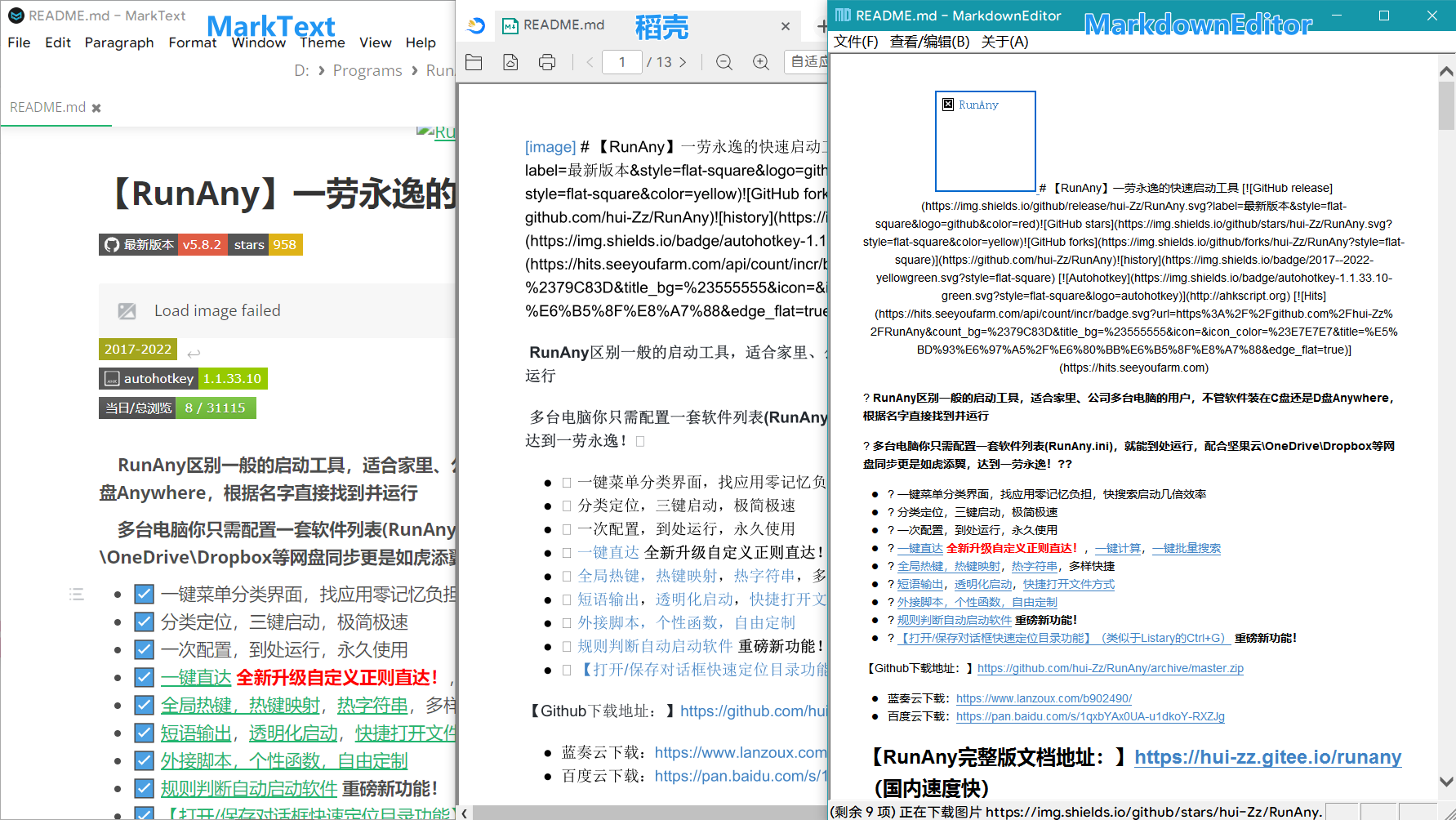
Task: Toggle the 规则判断自动启动软件 checkbox in MarkText
Action: [144, 789]
